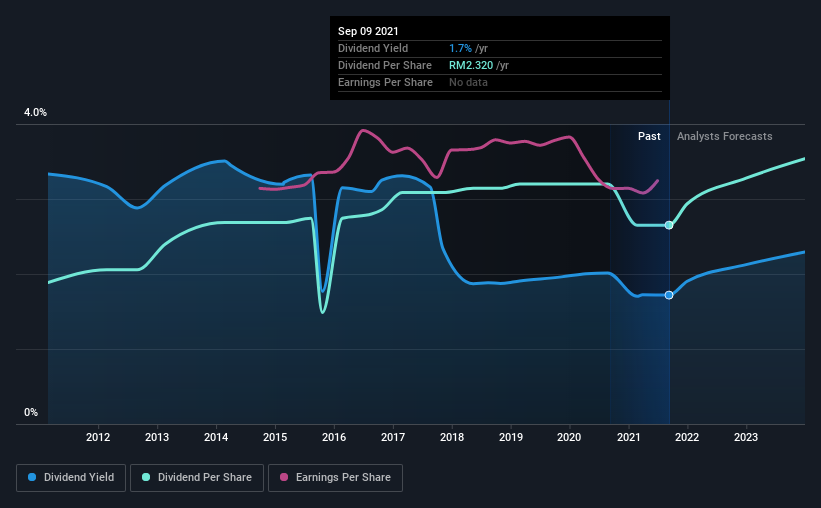The image size is (821, 508).
Task: Click the 'Dividend Per Share' tooltip row label
Action: [x=385, y=65]
